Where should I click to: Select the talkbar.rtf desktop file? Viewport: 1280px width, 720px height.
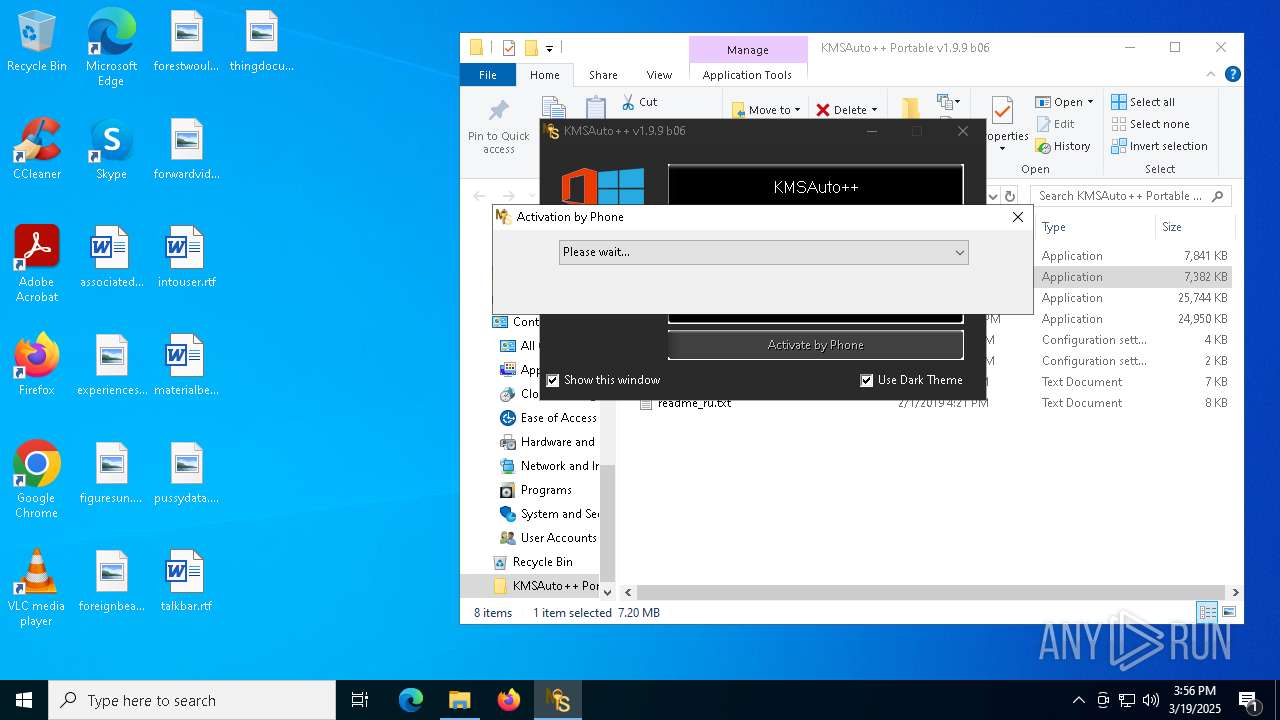(186, 582)
